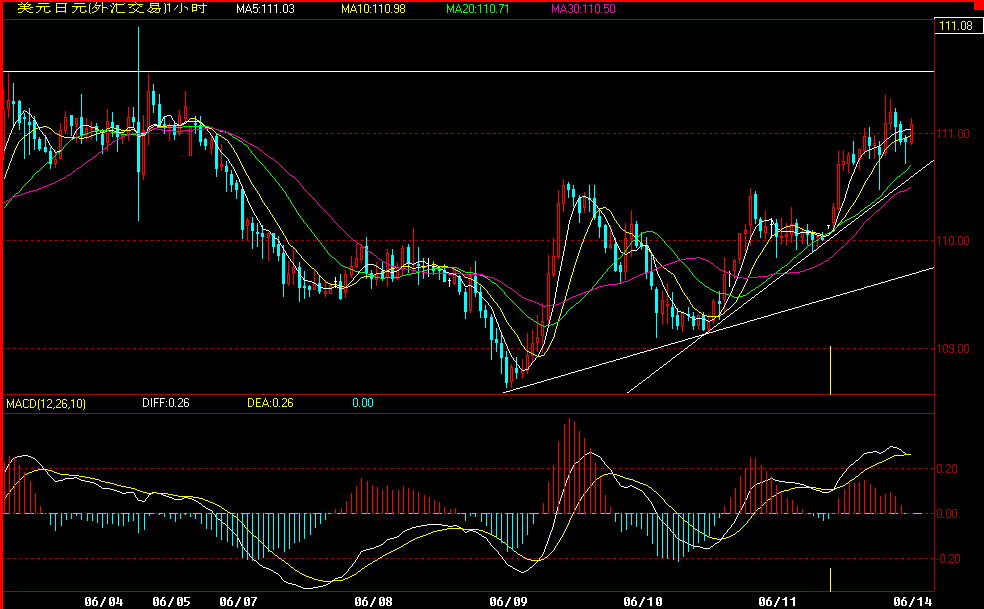Viewport: 984px width, 609px height.
Task: Select the 06/09 date label
Action: (508, 601)
